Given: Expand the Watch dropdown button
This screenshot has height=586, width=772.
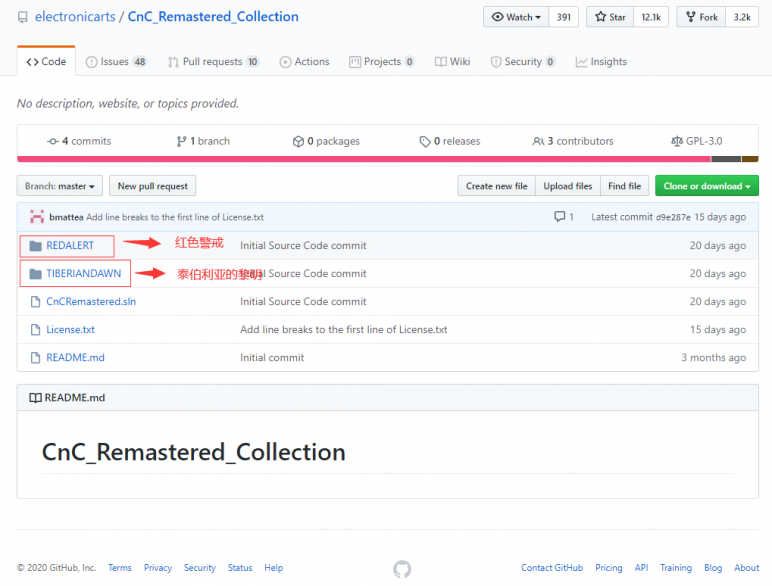Looking at the screenshot, I should 516,17.
